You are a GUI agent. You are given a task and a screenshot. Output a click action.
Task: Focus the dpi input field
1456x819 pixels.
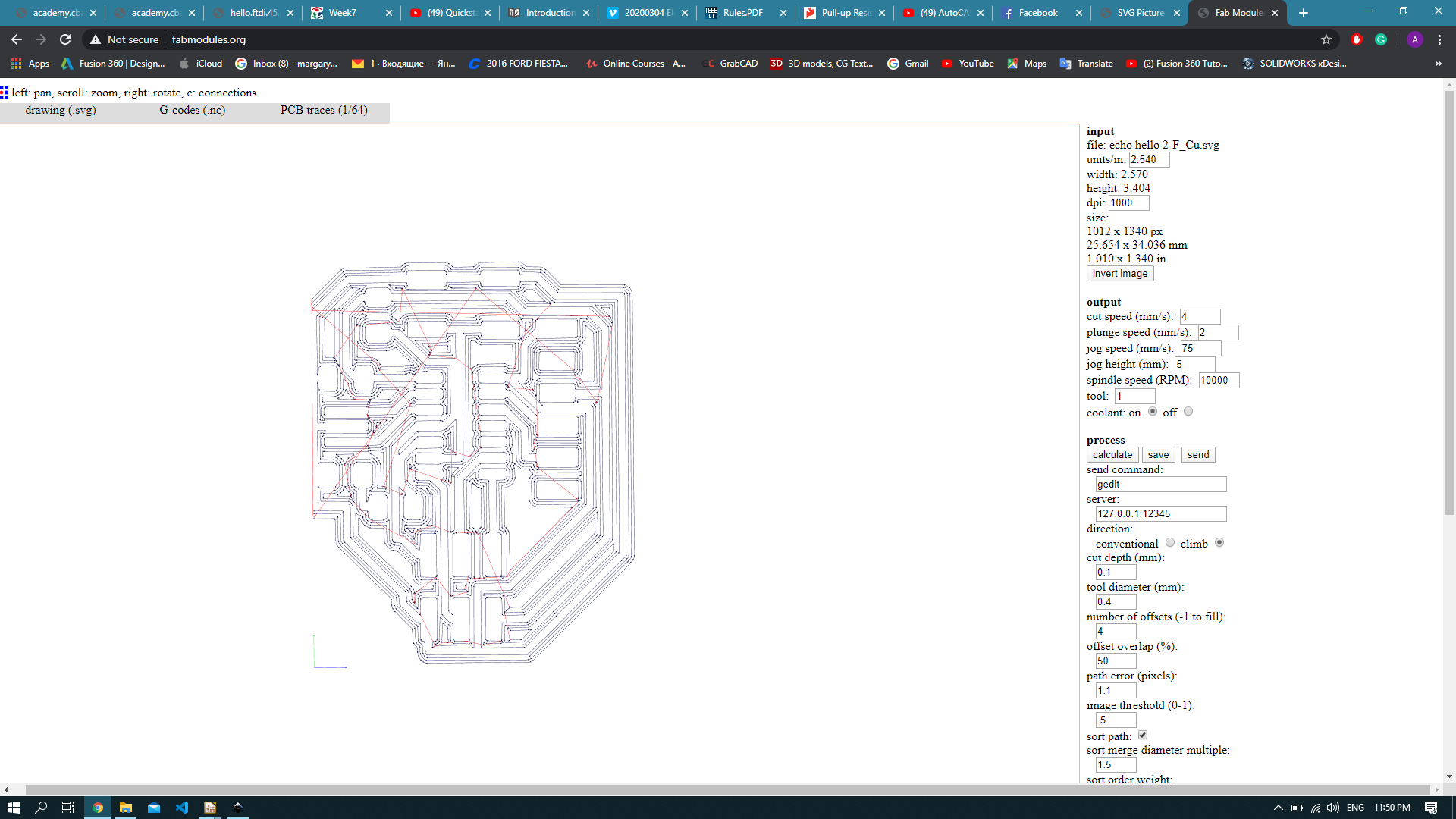click(1128, 203)
